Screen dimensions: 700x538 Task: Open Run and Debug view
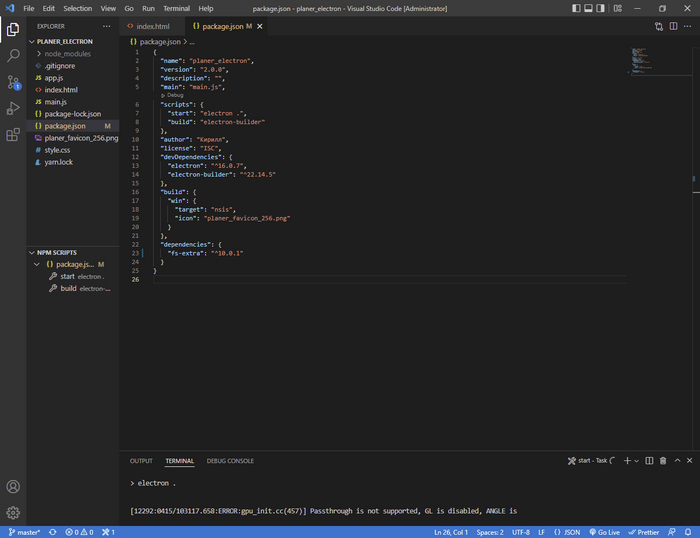click(13, 108)
